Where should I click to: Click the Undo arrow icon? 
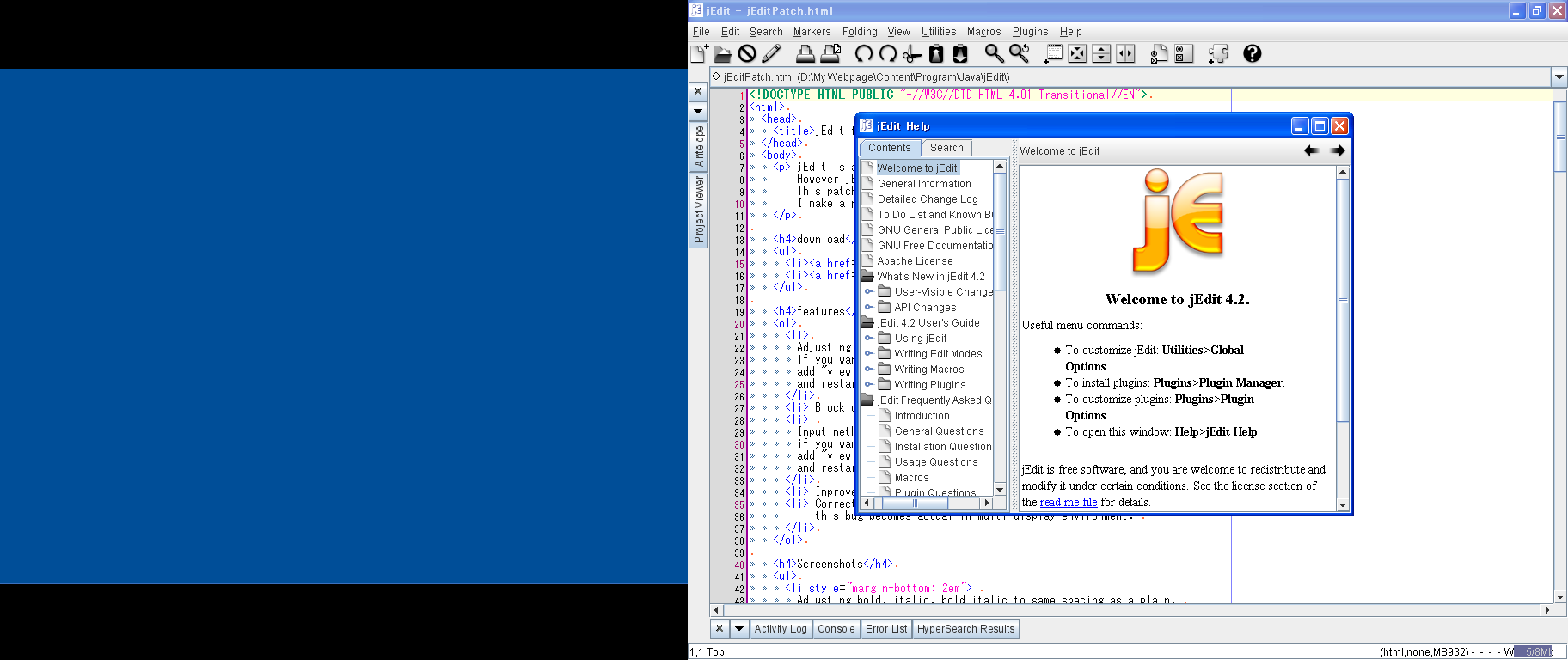point(864,53)
